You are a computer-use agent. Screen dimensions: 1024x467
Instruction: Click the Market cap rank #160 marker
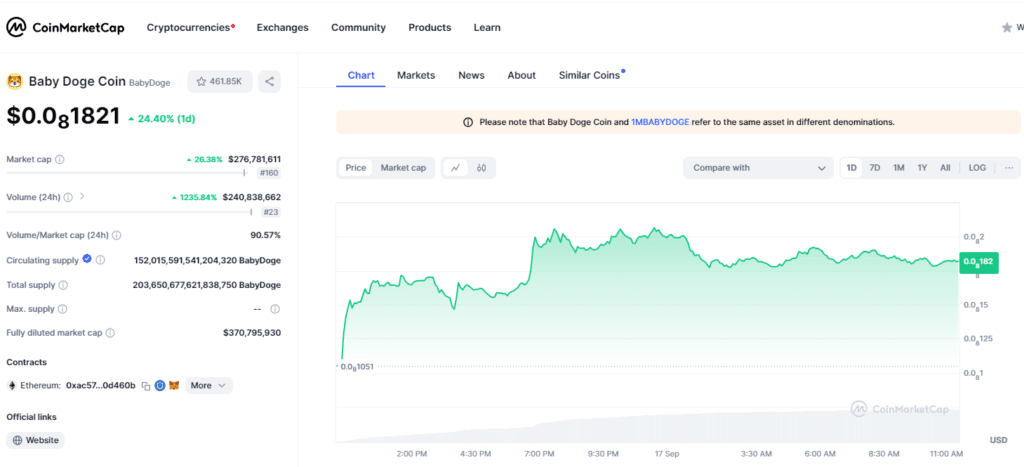pyautogui.click(x=270, y=173)
